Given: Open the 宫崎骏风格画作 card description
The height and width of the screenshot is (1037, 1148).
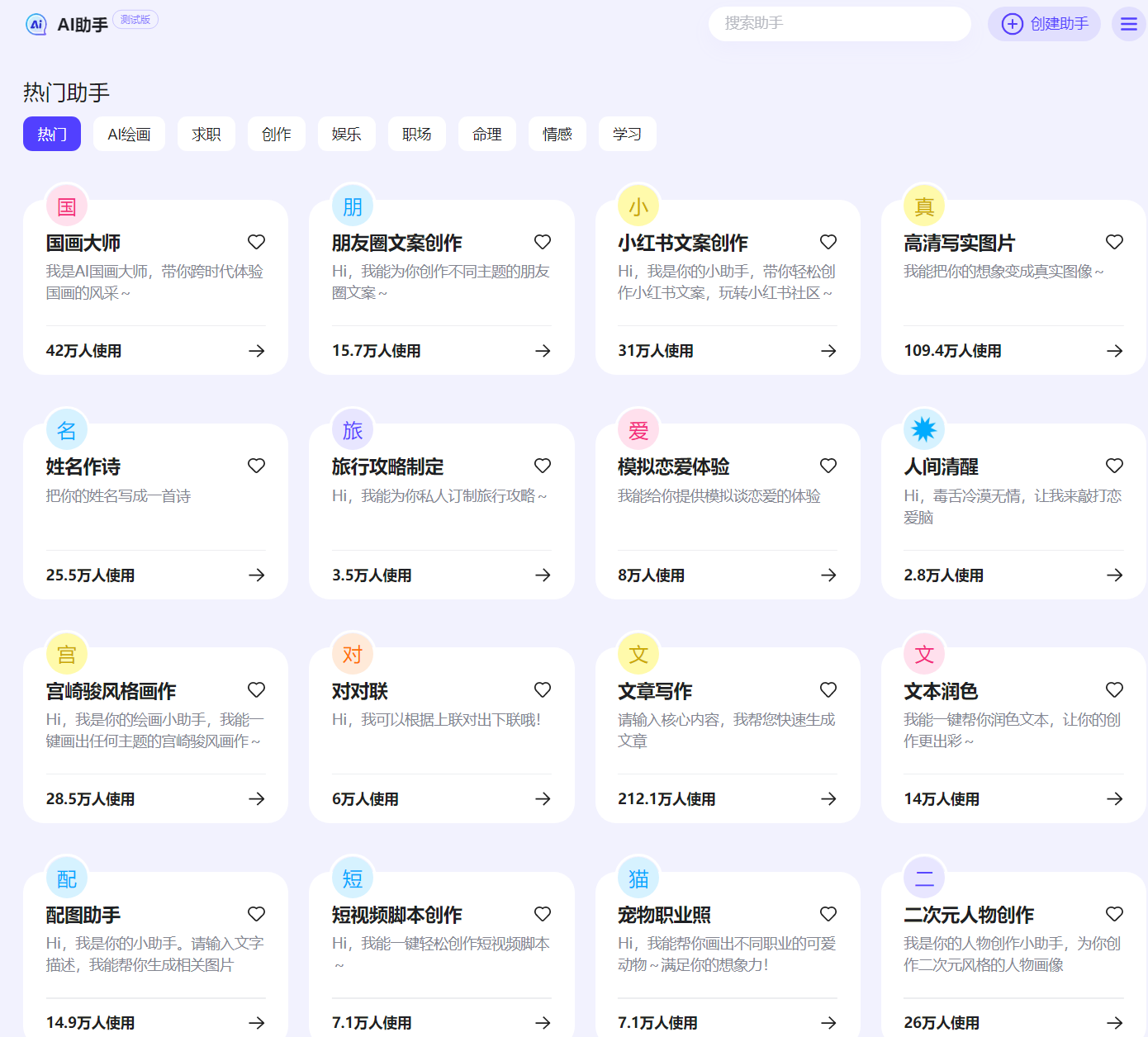Looking at the screenshot, I should [x=154, y=731].
